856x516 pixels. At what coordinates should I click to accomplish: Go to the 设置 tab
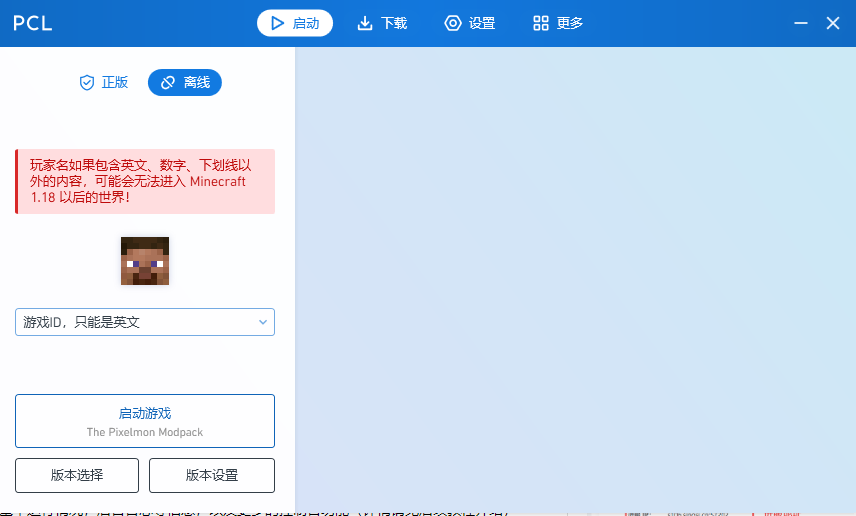click(x=470, y=23)
